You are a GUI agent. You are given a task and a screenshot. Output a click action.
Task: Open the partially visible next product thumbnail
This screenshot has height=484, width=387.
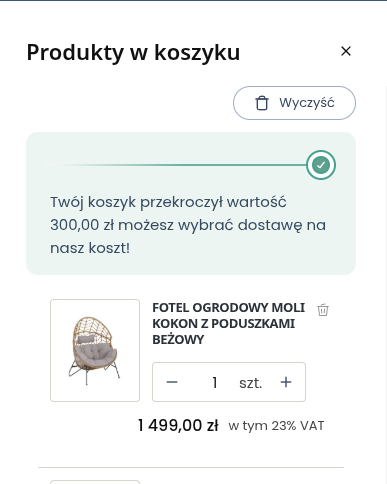[x=95, y=482]
